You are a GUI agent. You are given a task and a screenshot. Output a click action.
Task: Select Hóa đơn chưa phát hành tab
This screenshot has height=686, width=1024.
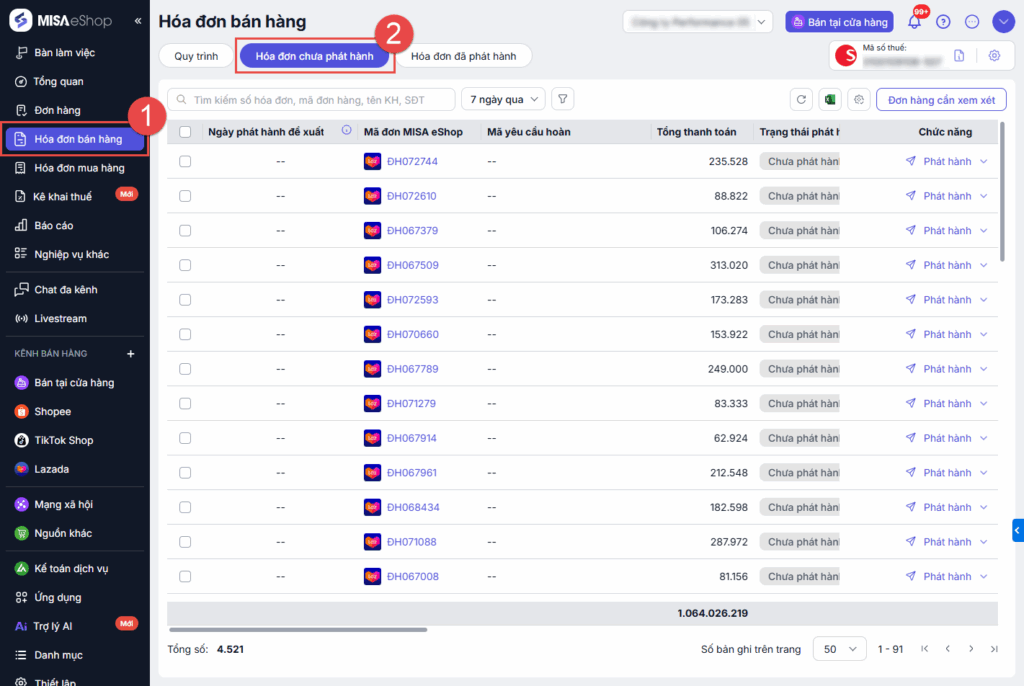click(x=314, y=56)
